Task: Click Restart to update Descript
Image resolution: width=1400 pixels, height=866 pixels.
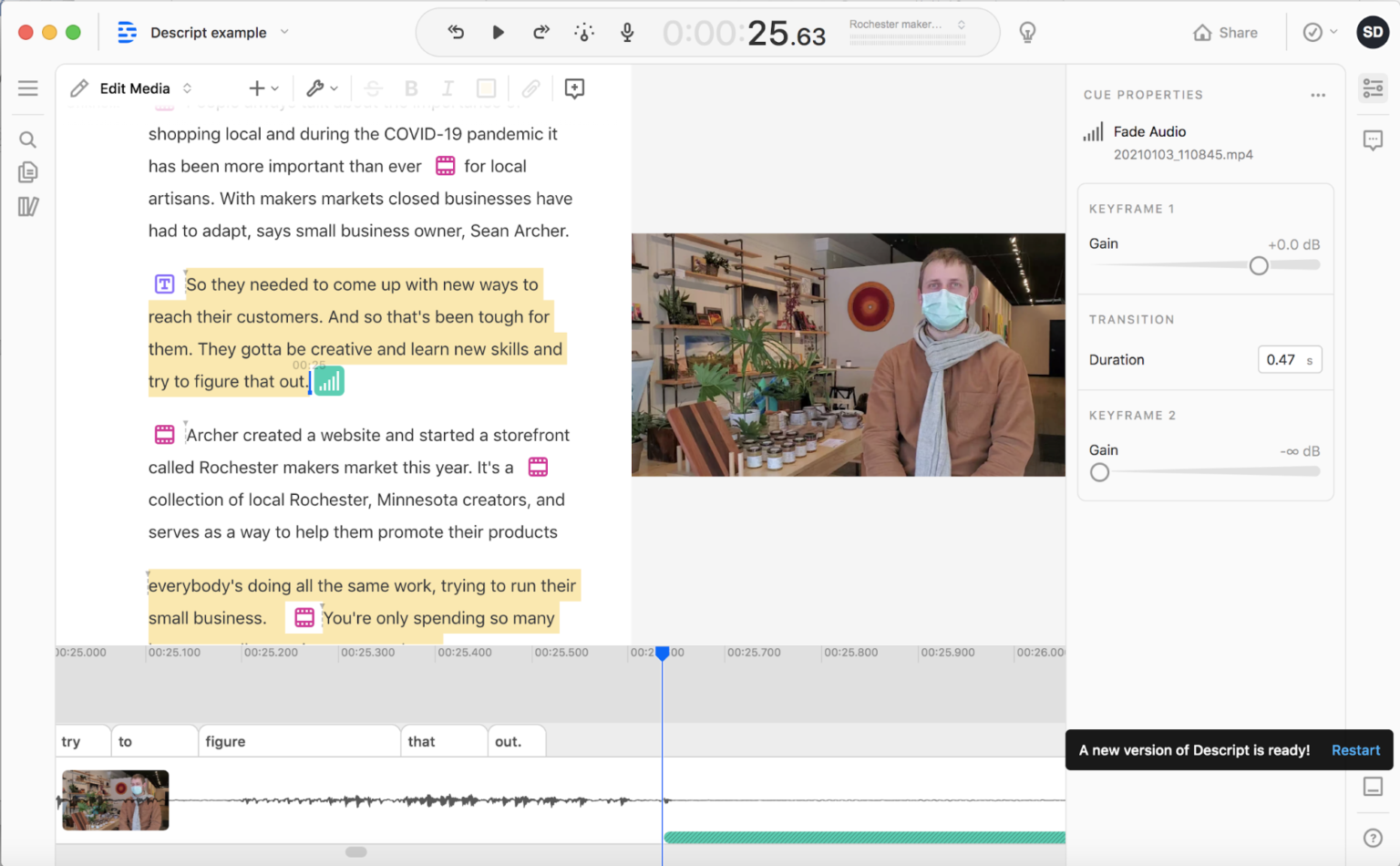Action: (1355, 750)
